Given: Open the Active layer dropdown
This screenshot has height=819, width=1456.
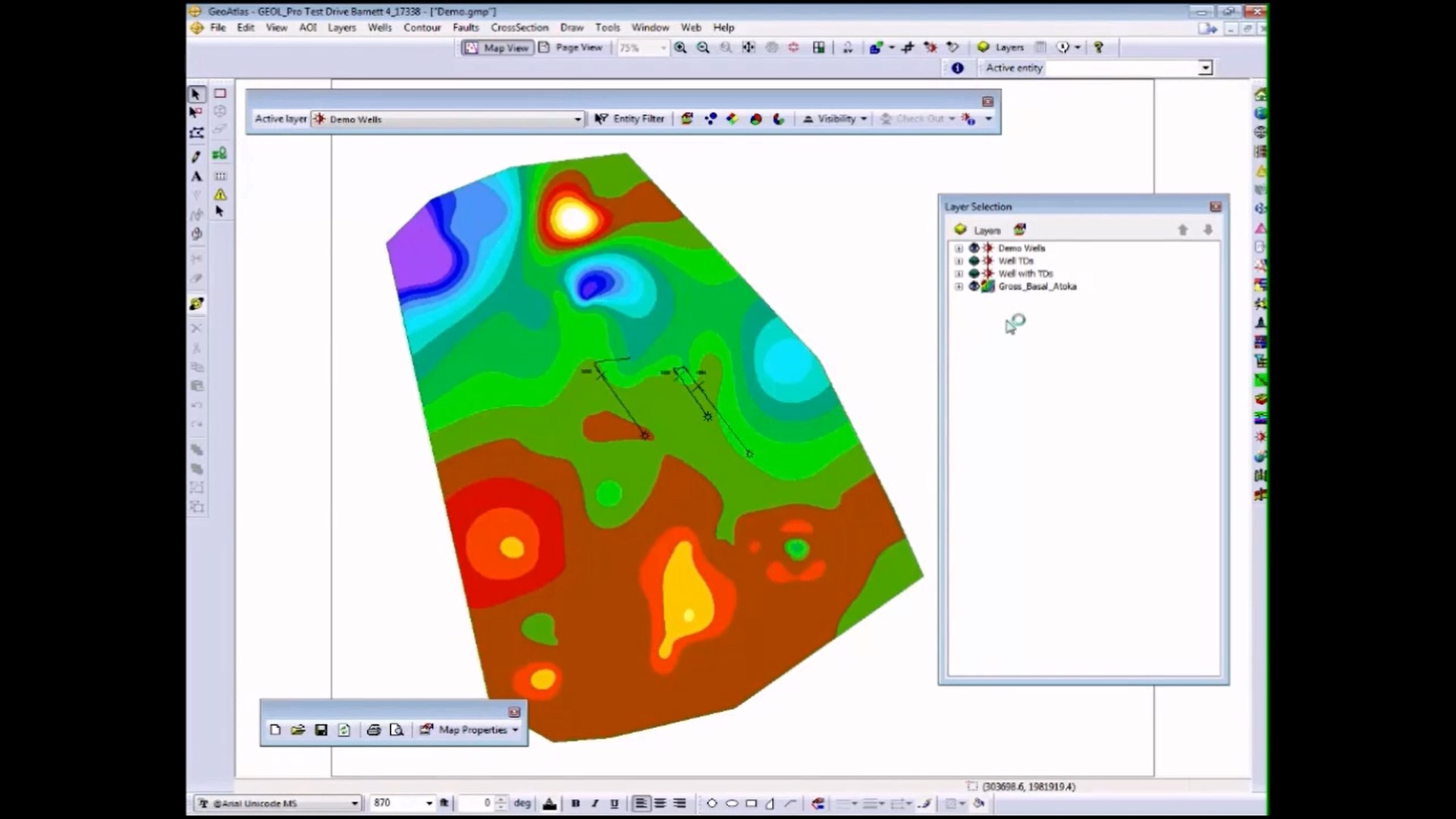Looking at the screenshot, I should point(578,119).
